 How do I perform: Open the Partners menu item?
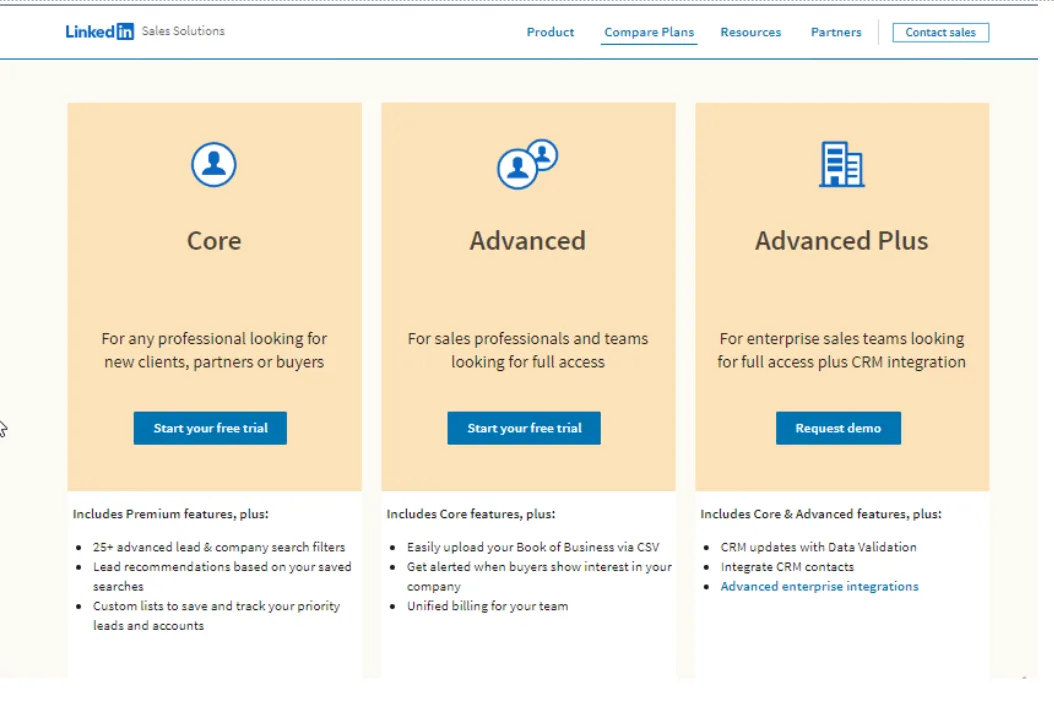tap(836, 32)
